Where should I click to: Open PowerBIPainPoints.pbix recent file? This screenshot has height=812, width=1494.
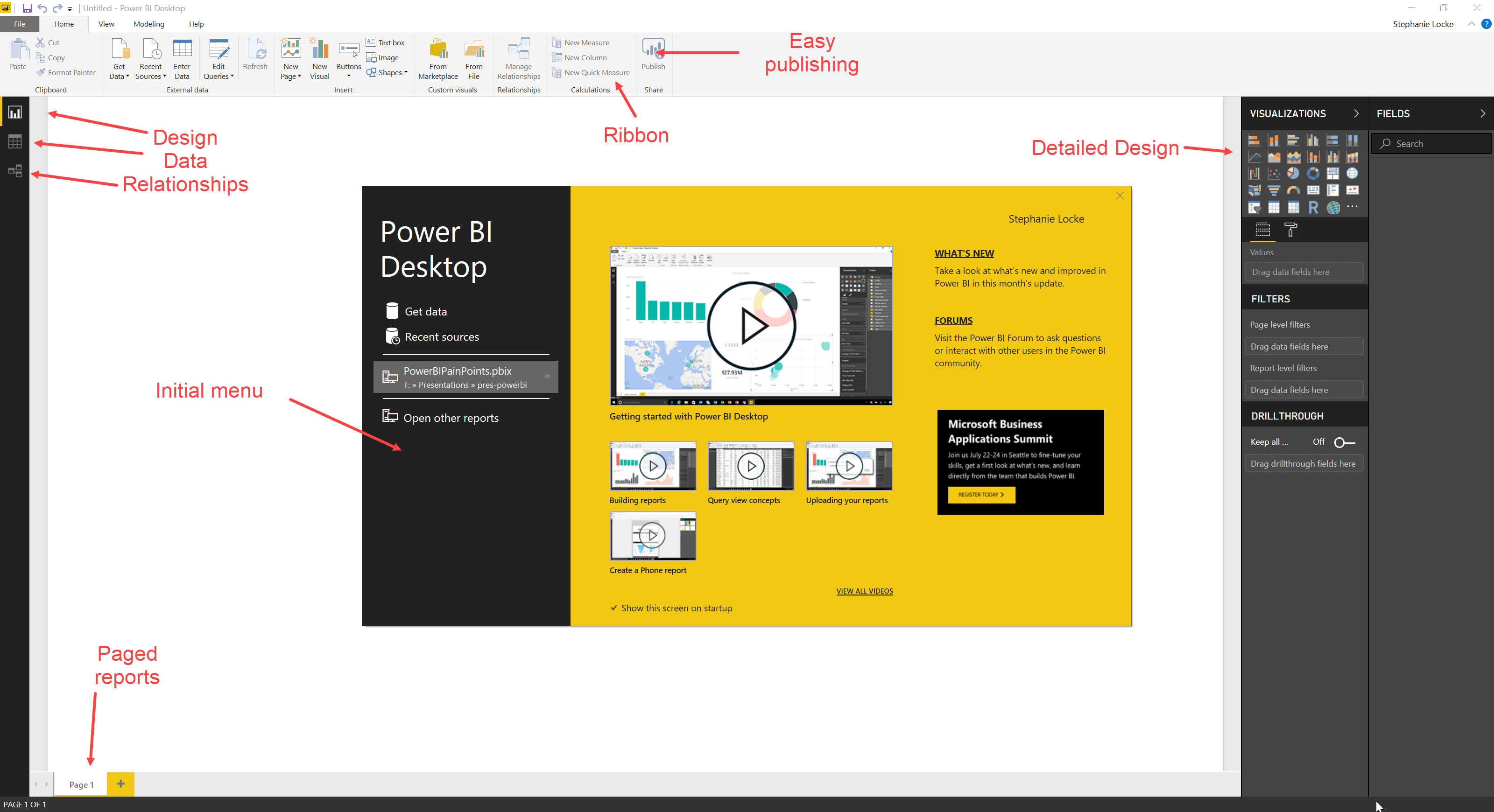point(466,377)
